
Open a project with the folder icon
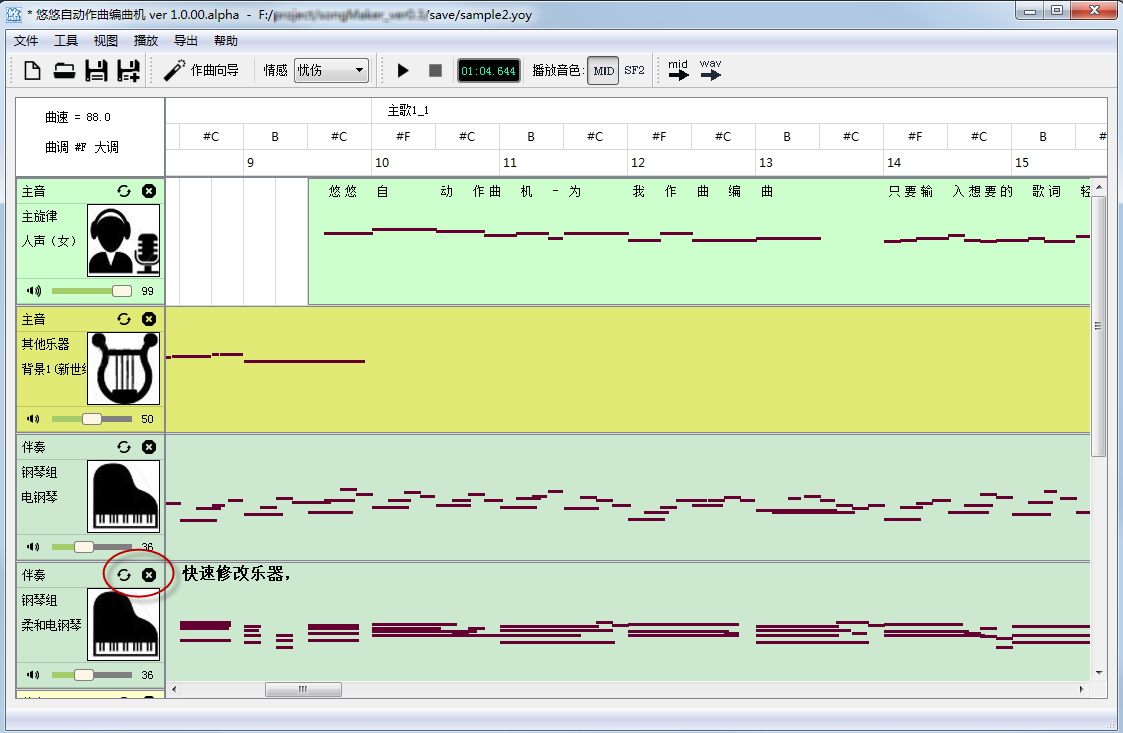[64, 70]
